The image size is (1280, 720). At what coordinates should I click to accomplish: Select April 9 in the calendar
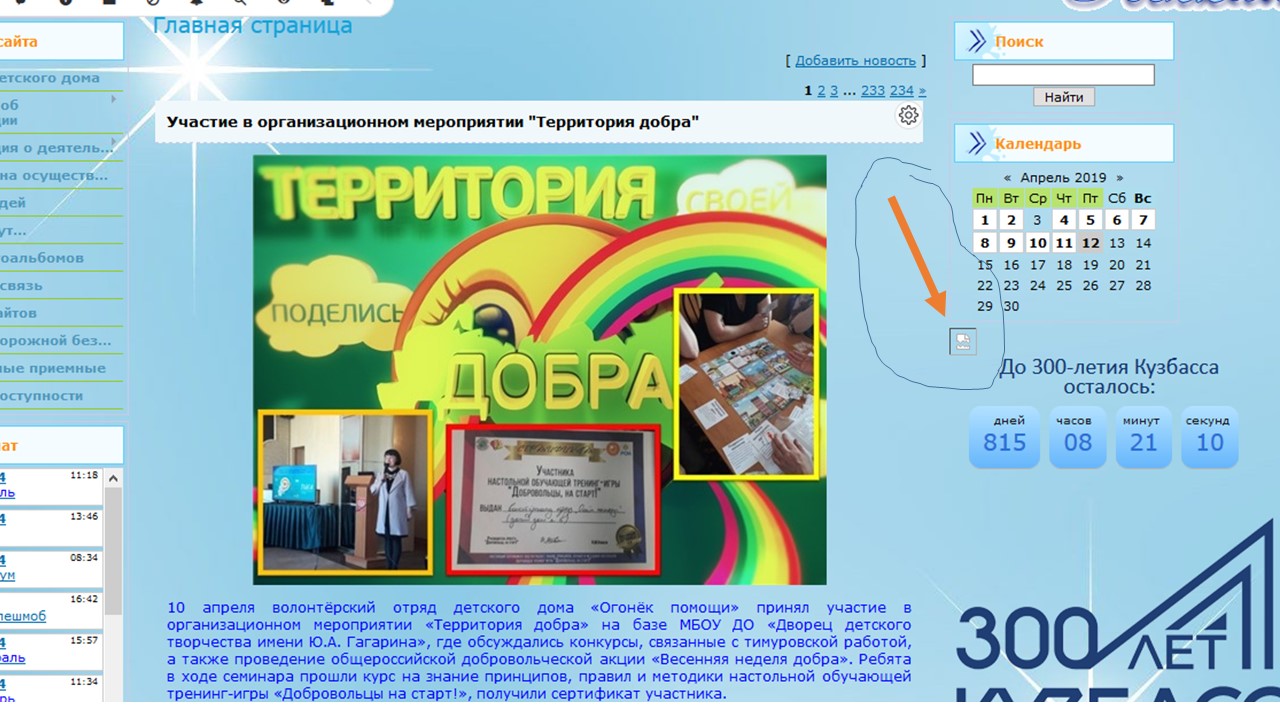pyautogui.click(x=1011, y=243)
